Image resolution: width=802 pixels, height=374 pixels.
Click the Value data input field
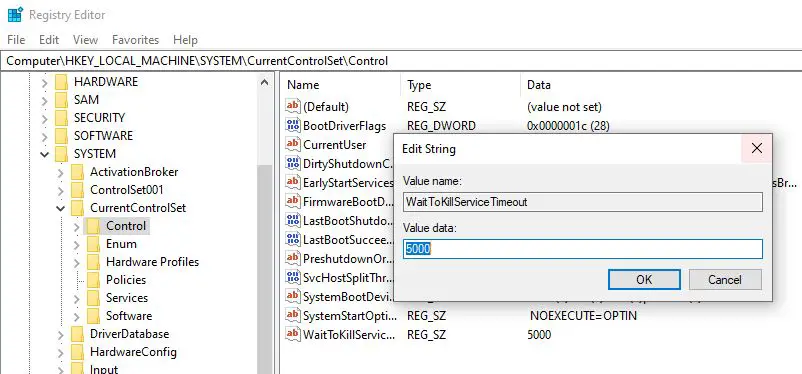coord(583,249)
